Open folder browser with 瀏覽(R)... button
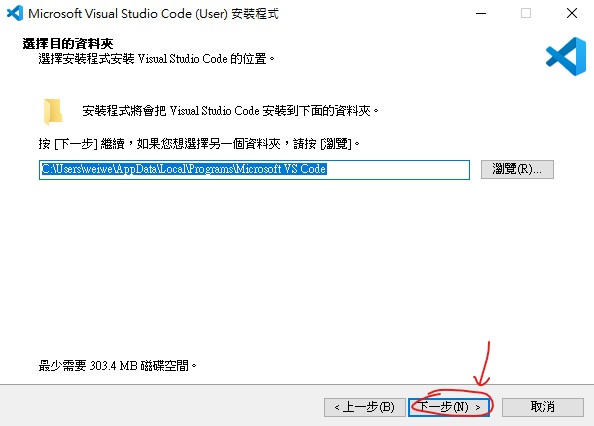The height and width of the screenshot is (426, 594). (517, 169)
